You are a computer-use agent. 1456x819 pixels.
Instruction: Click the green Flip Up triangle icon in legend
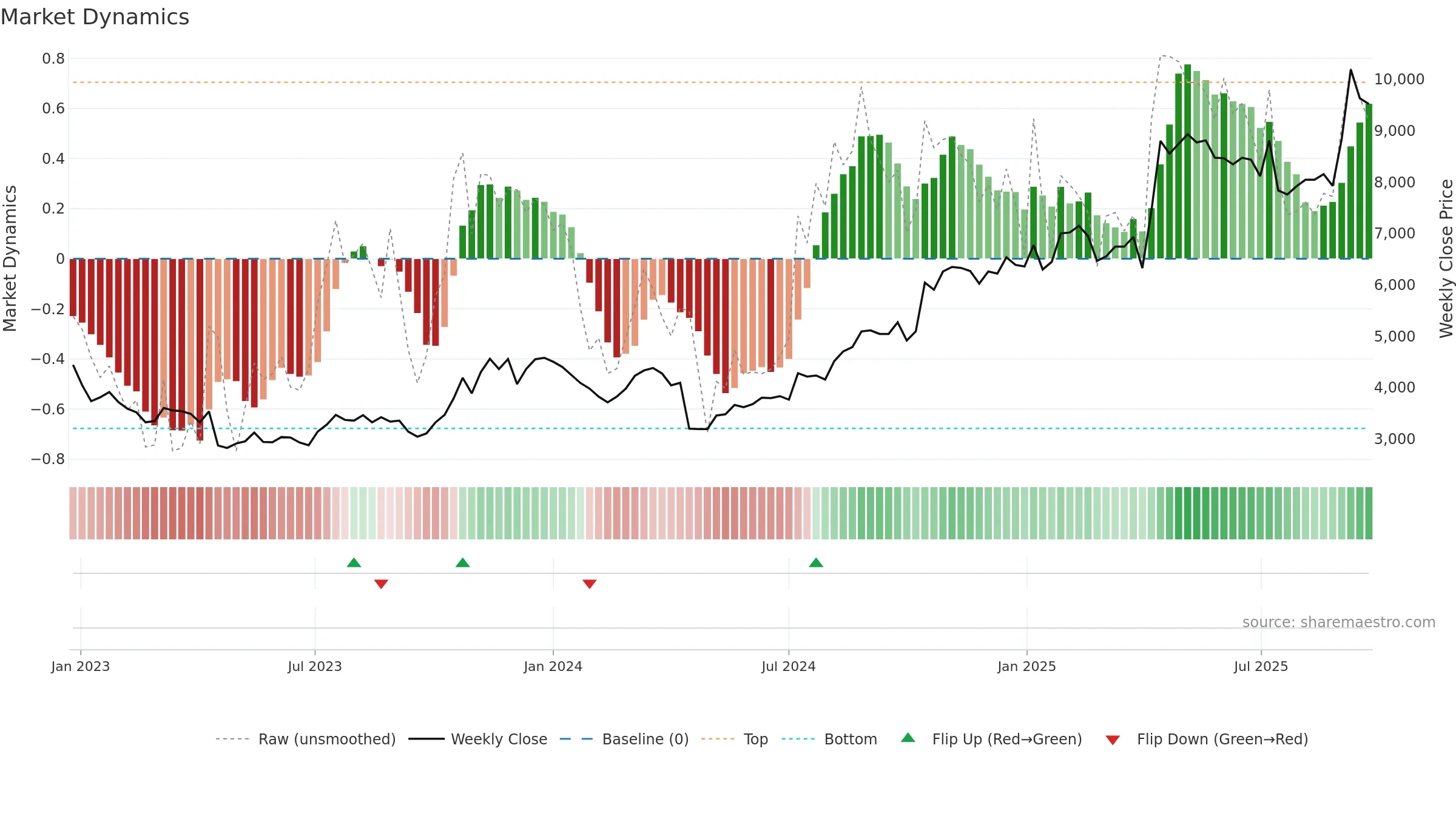[908, 738]
